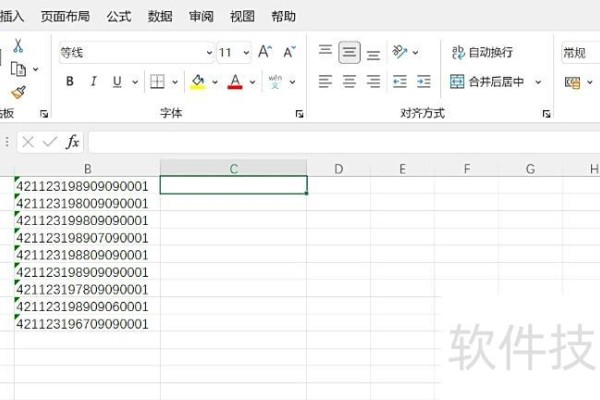
Task: Expand the phonetic guide dropdown arrow
Action: click(292, 82)
